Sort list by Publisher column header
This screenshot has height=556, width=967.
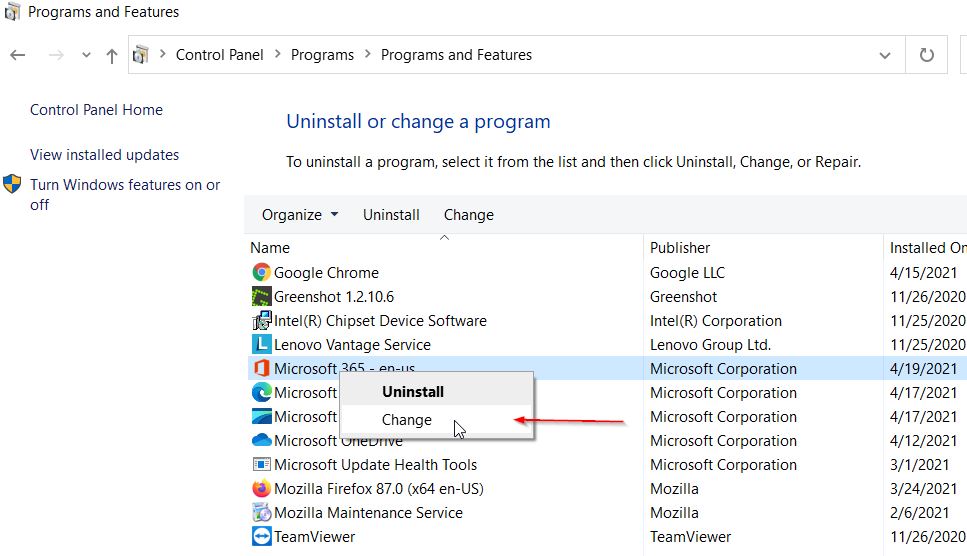[x=680, y=248]
